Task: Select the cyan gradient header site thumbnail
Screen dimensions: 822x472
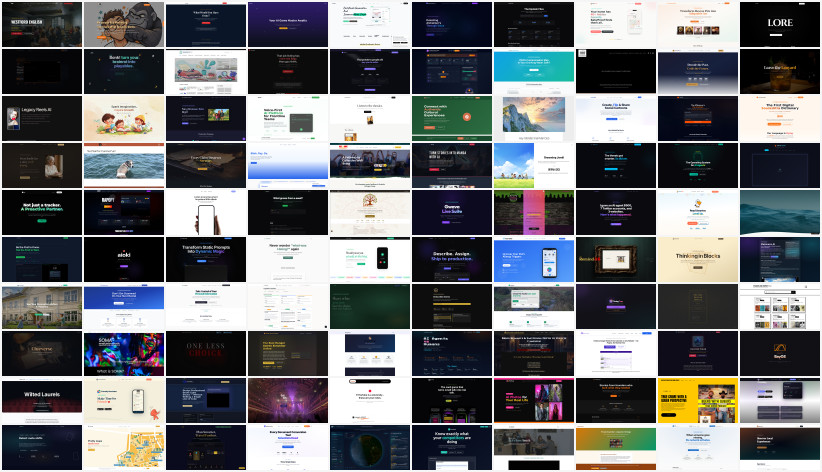Action: coord(534,71)
